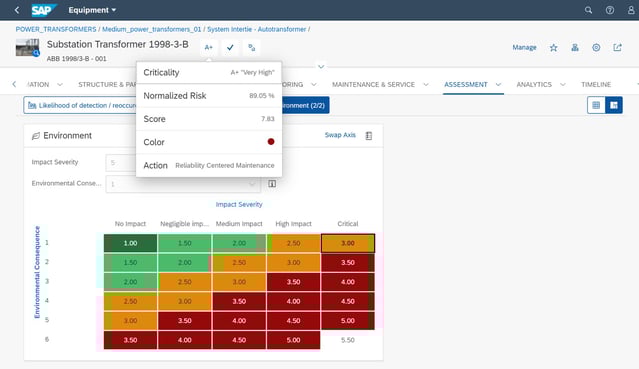
Task: Click the checkmark status icon
Action: pos(230,48)
